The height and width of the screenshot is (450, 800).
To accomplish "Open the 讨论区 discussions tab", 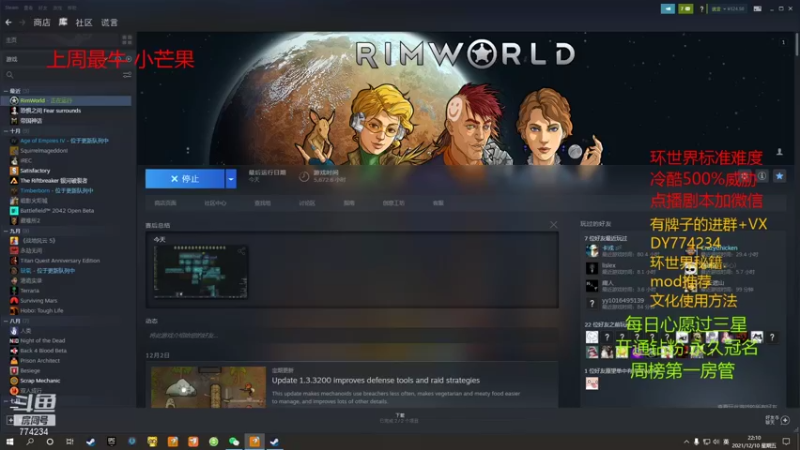I will coord(307,203).
